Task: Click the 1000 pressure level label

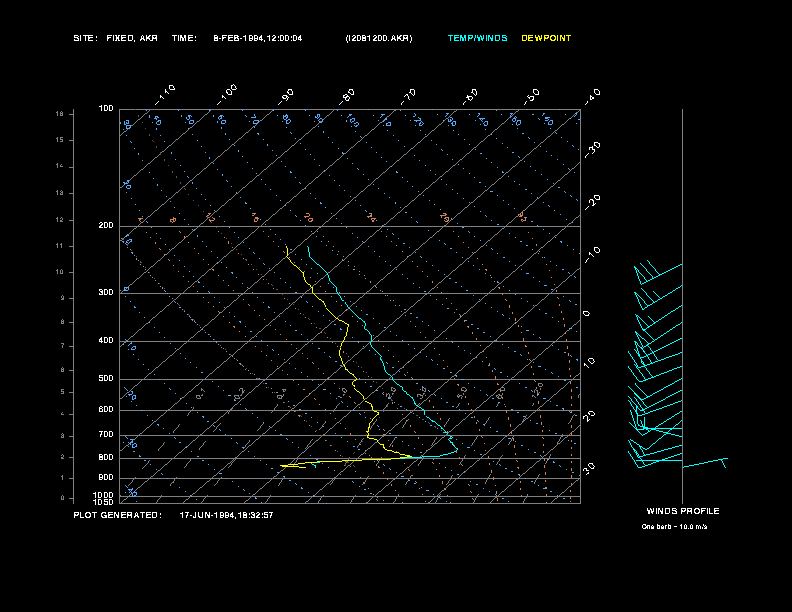Action: click(103, 495)
